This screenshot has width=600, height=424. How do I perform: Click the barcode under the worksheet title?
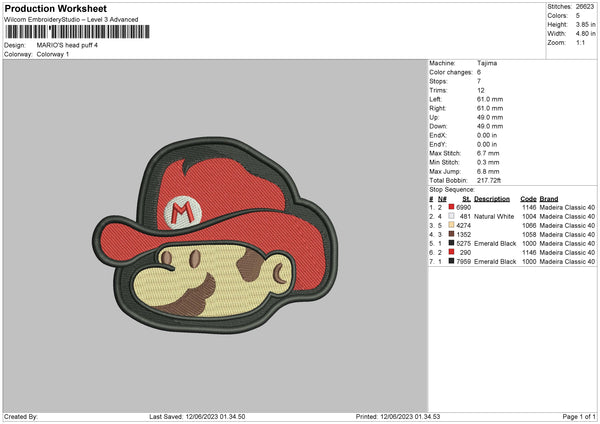click(x=77, y=32)
